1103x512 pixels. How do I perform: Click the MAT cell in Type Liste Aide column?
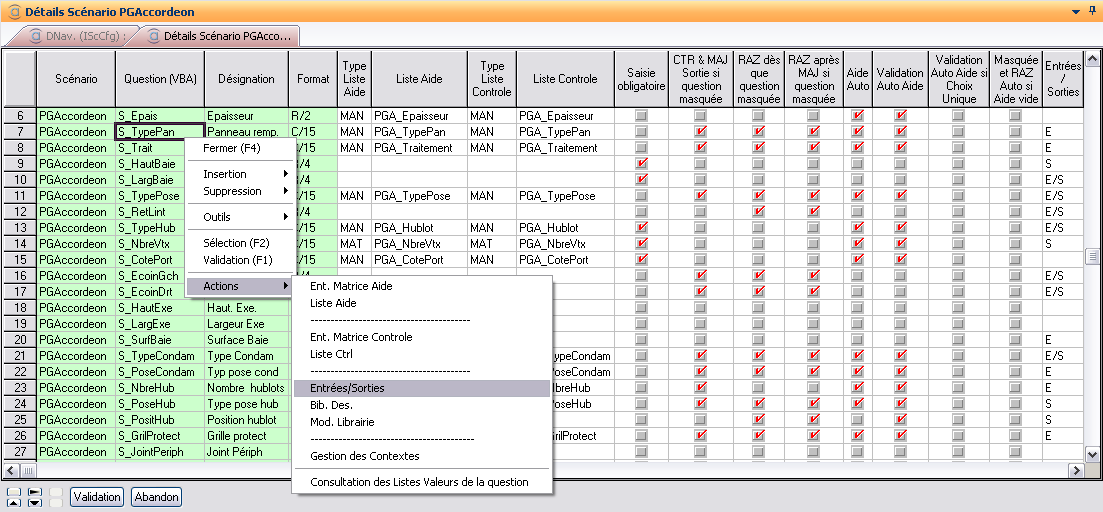tap(355, 244)
